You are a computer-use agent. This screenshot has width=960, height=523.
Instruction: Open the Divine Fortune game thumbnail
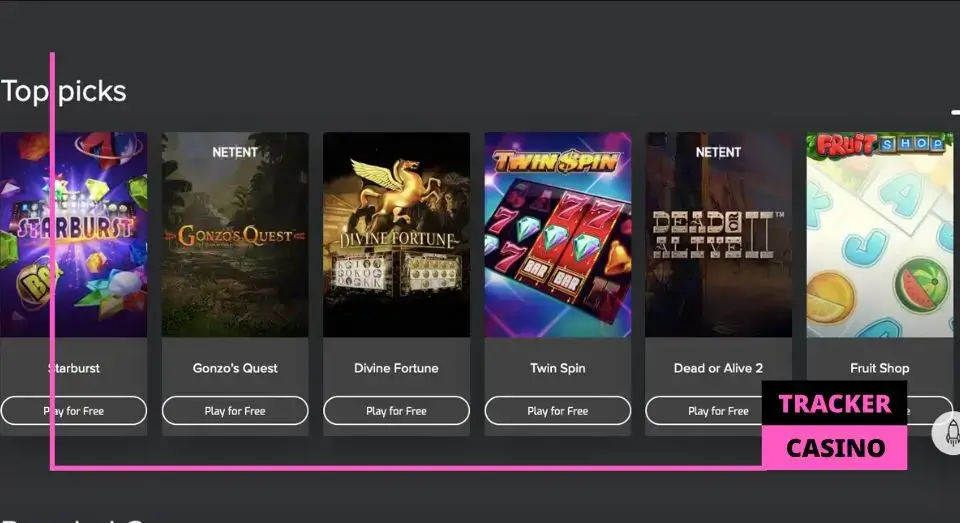pos(396,235)
